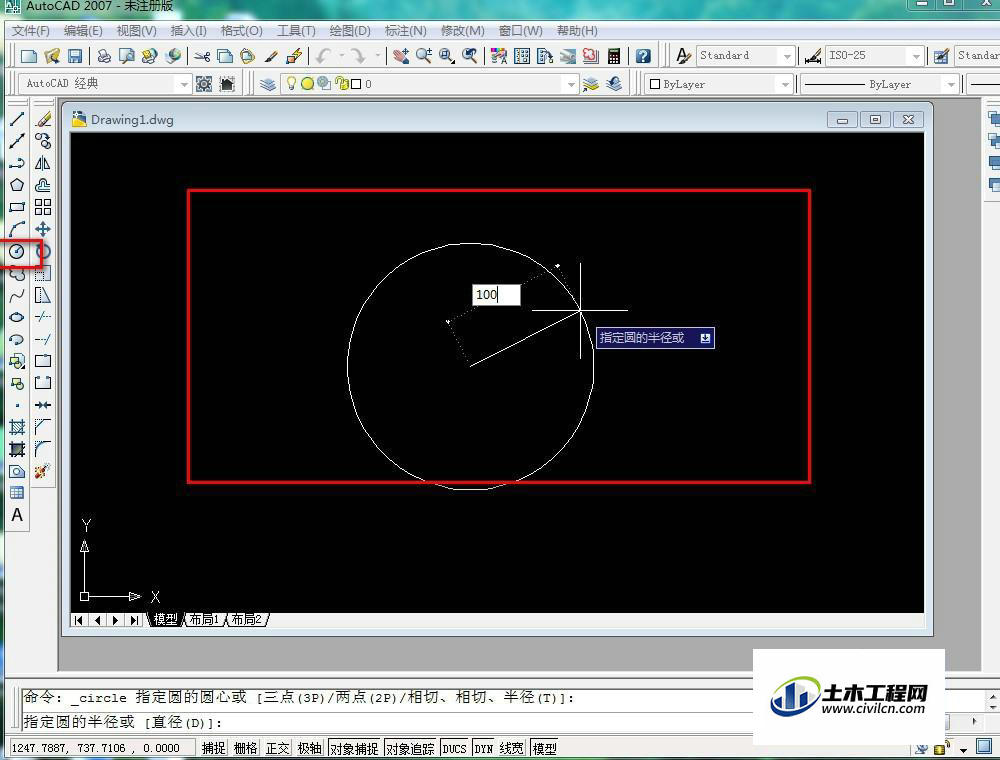Select the Polygon draw tool

[17, 185]
